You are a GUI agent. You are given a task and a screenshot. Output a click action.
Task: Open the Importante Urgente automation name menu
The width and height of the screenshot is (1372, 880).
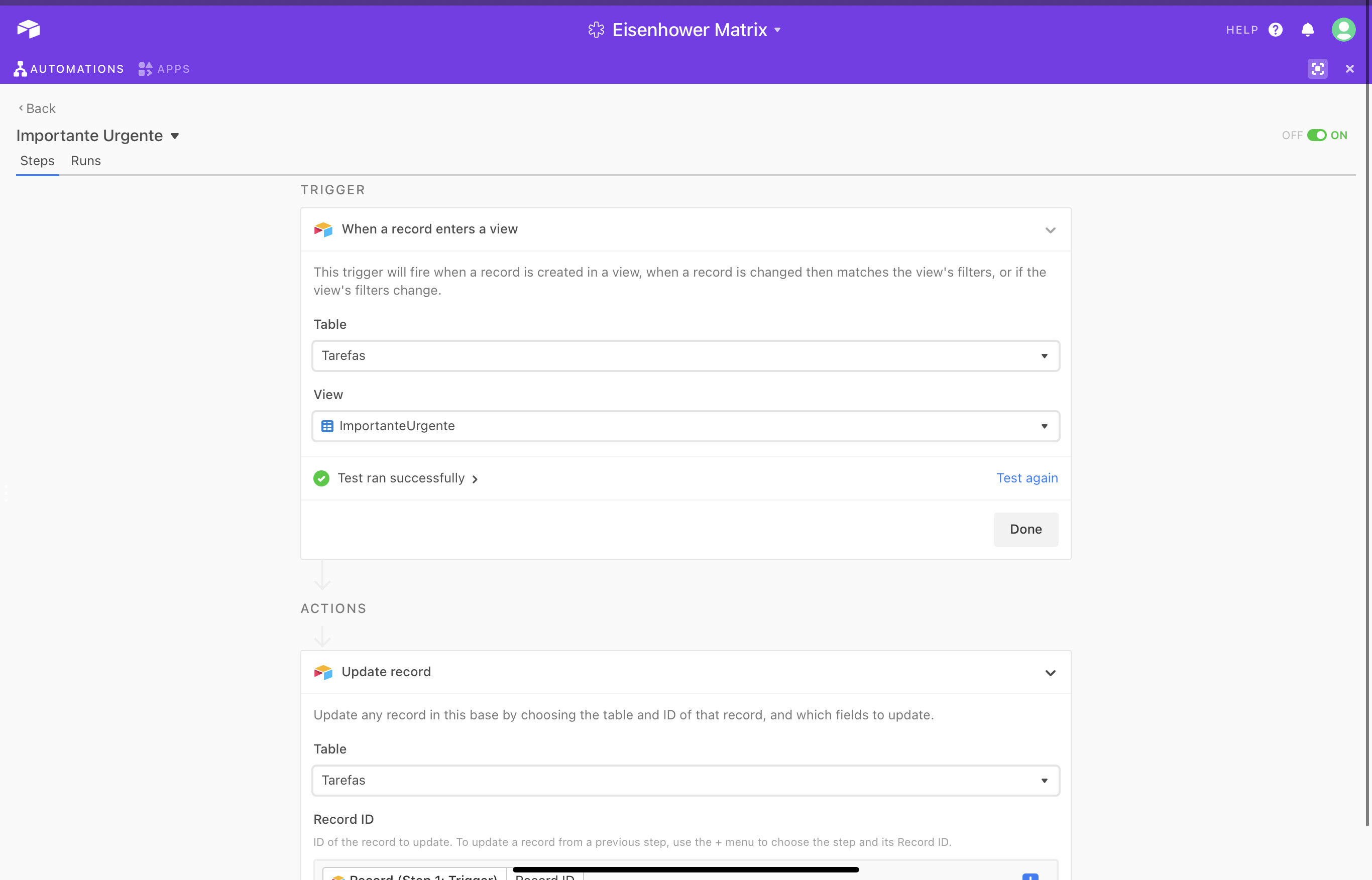(x=175, y=136)
